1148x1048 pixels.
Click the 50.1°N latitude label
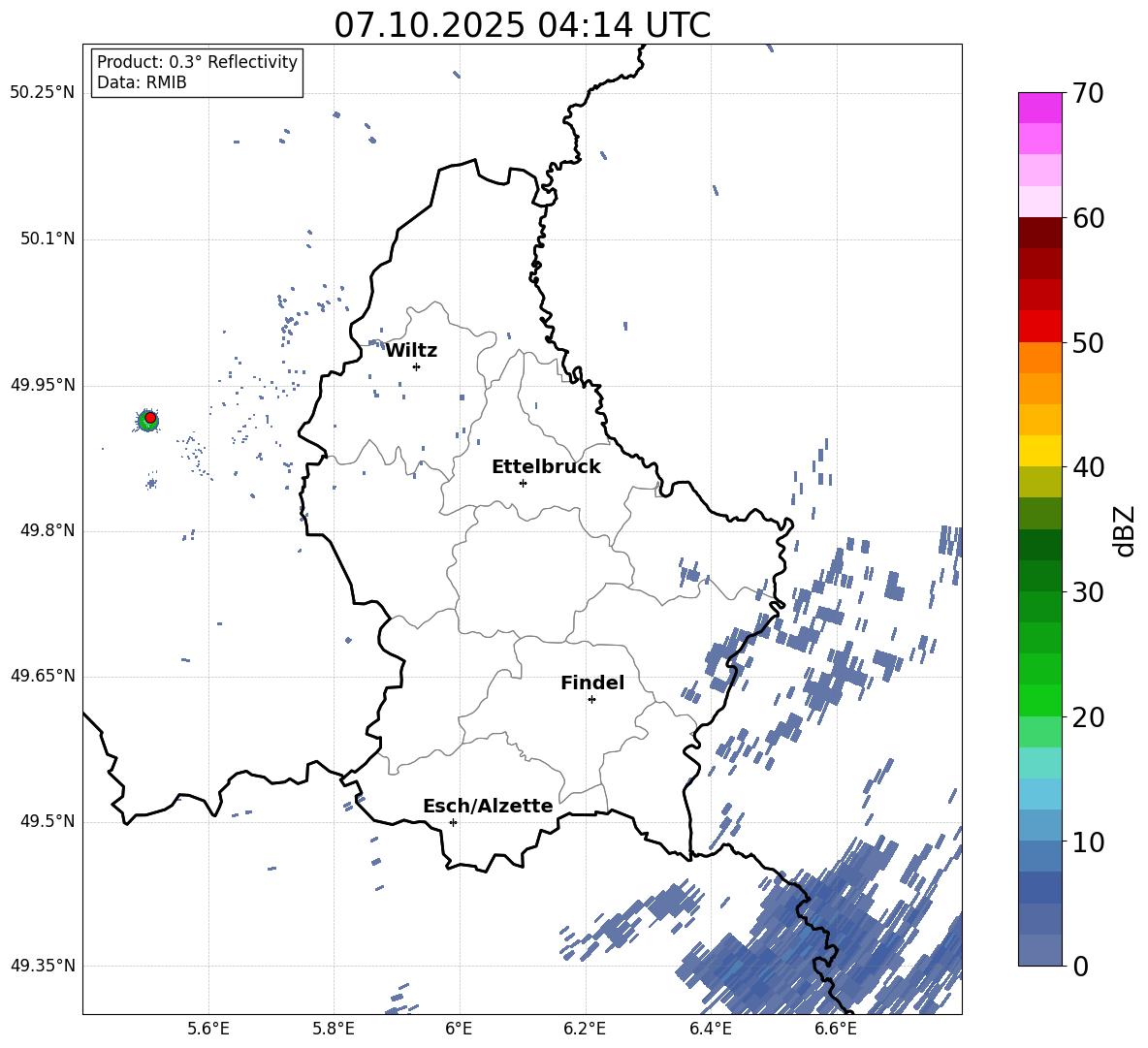point(48,239)
